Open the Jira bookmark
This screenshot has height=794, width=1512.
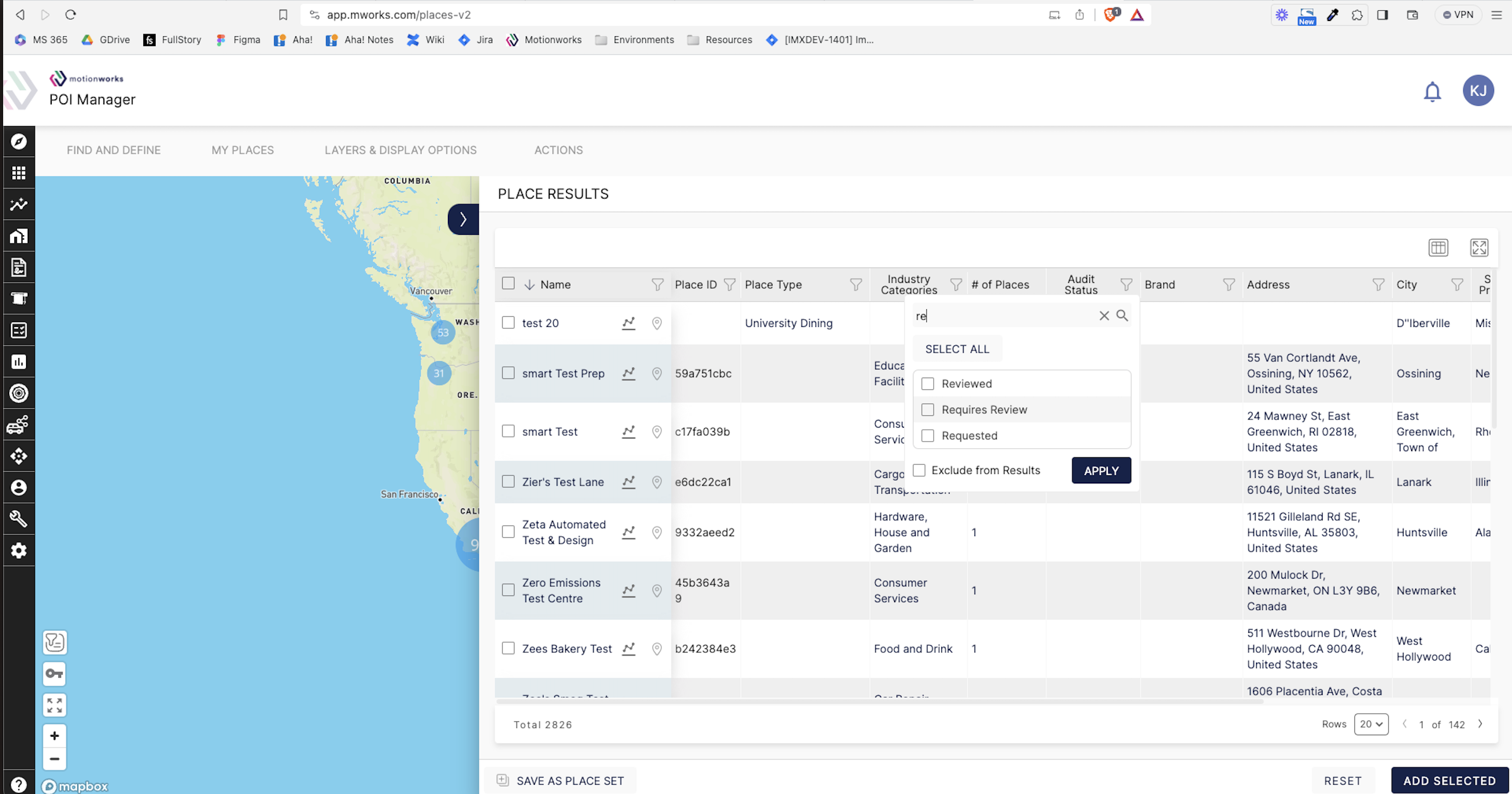[476, 40]
